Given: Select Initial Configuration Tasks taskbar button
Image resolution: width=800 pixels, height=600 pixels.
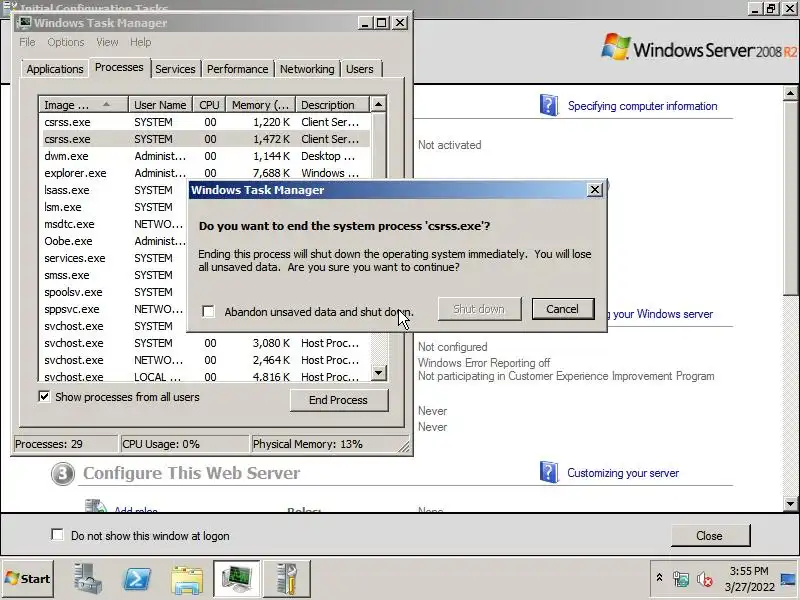Looking at the screenshot, I should tap(287, 578).
